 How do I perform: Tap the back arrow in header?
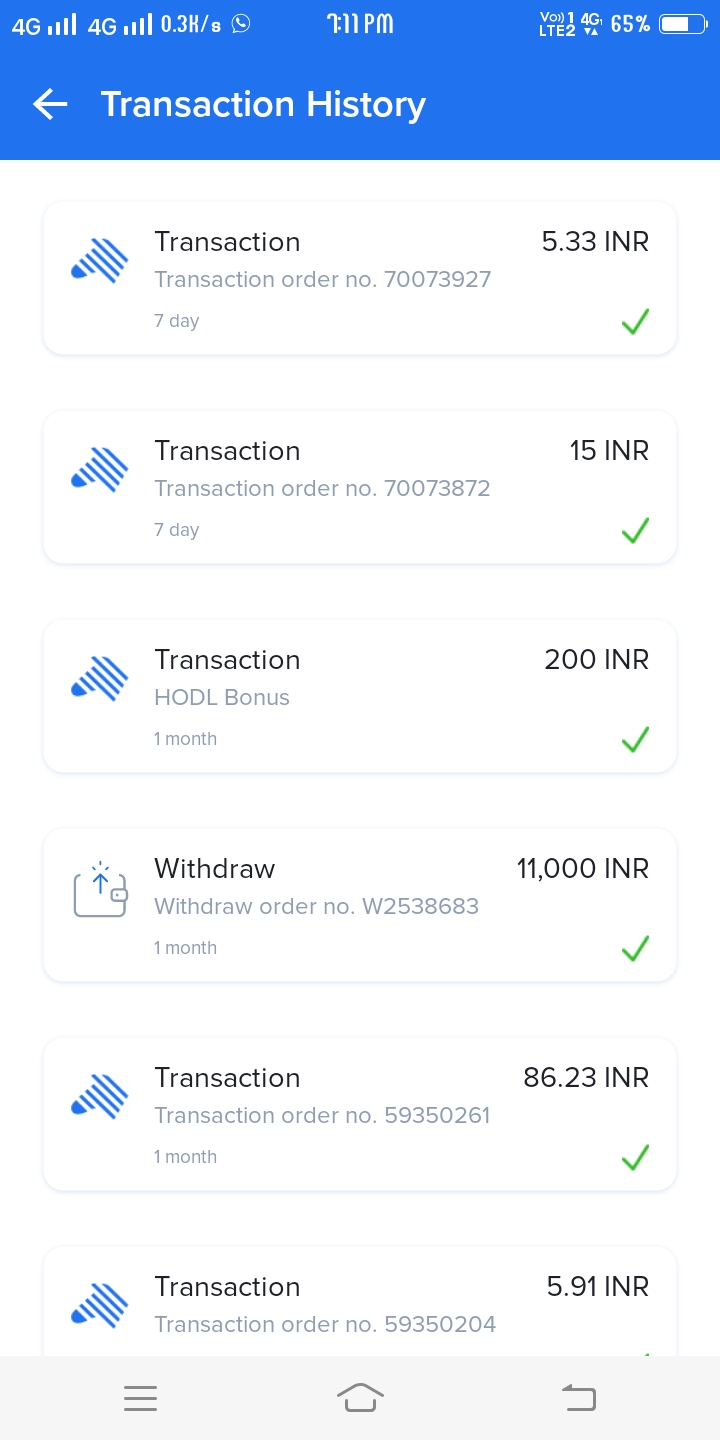[50, 104]
